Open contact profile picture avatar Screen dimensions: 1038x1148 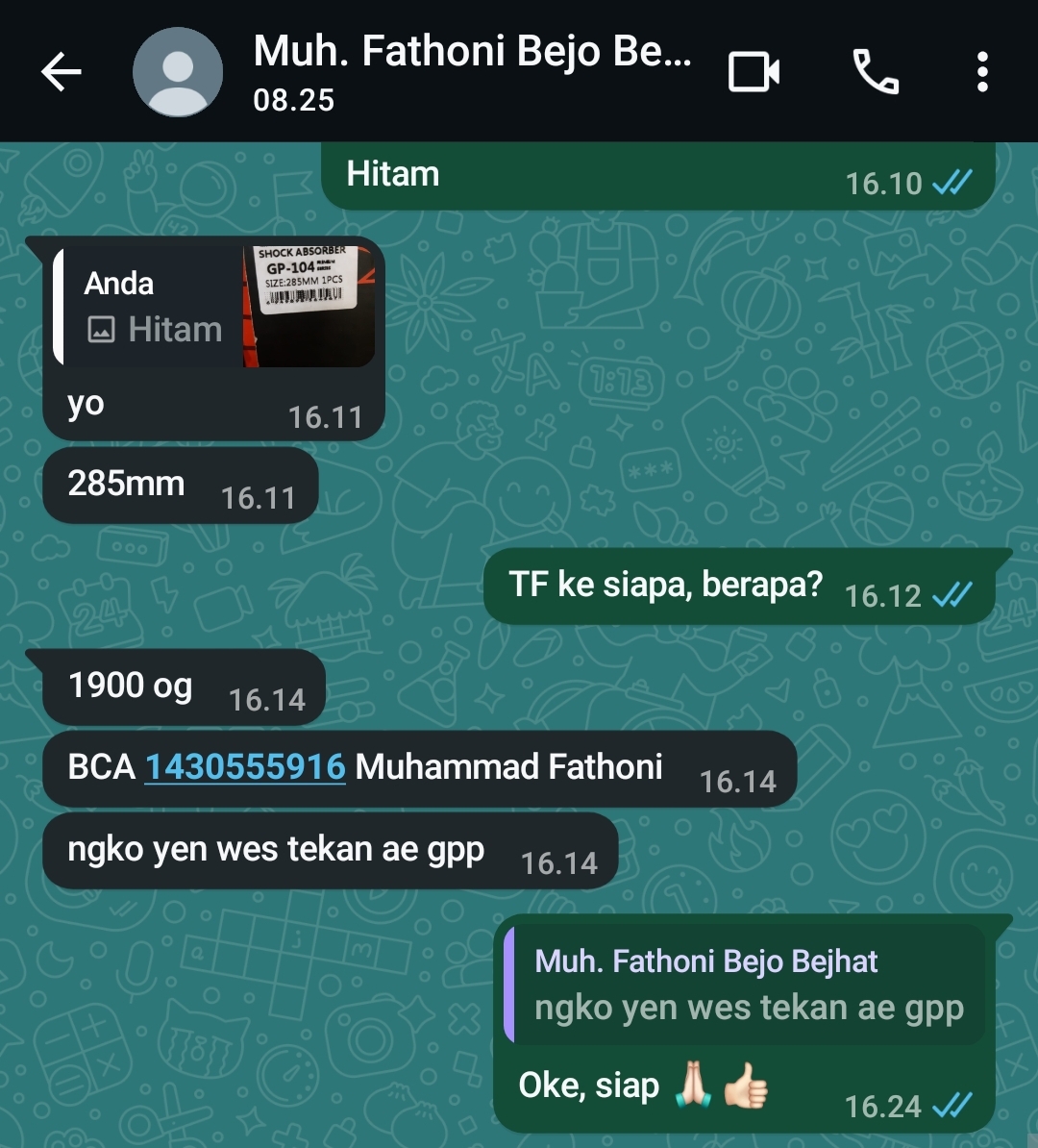178,72
